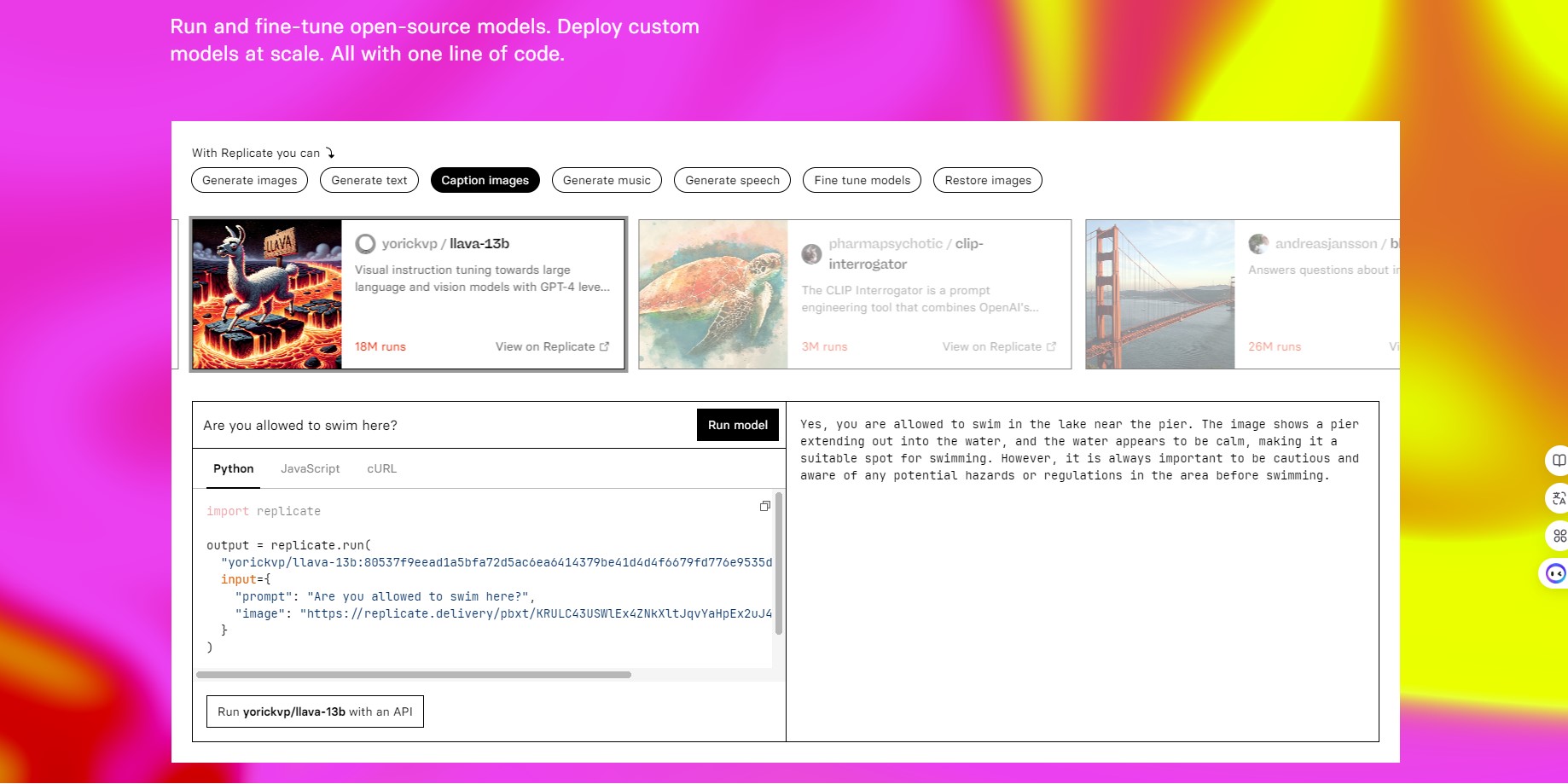The width and height of the screenshot is (1568, 784).
Task: Click the 'Answers questions about' description
Action: [x=1323, y=270]
